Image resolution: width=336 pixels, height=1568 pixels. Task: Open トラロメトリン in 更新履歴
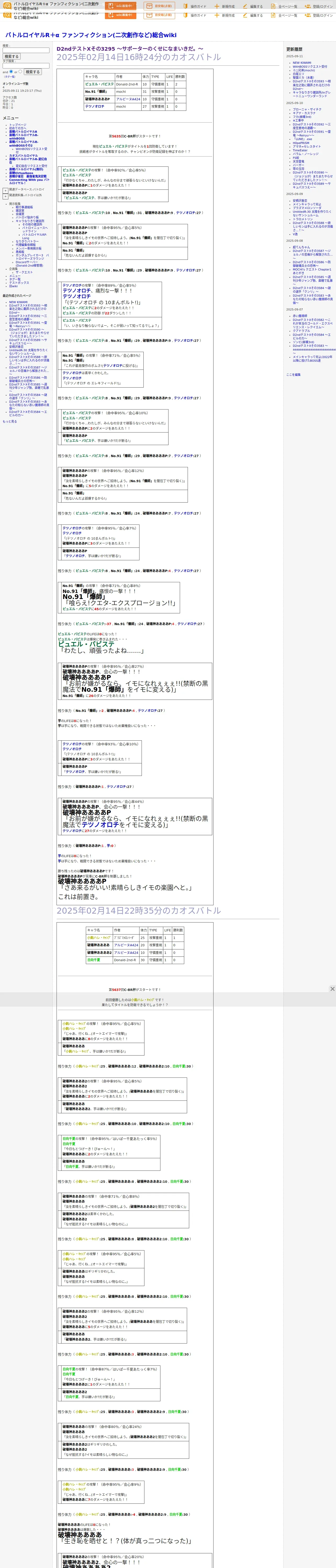point(303,219)
